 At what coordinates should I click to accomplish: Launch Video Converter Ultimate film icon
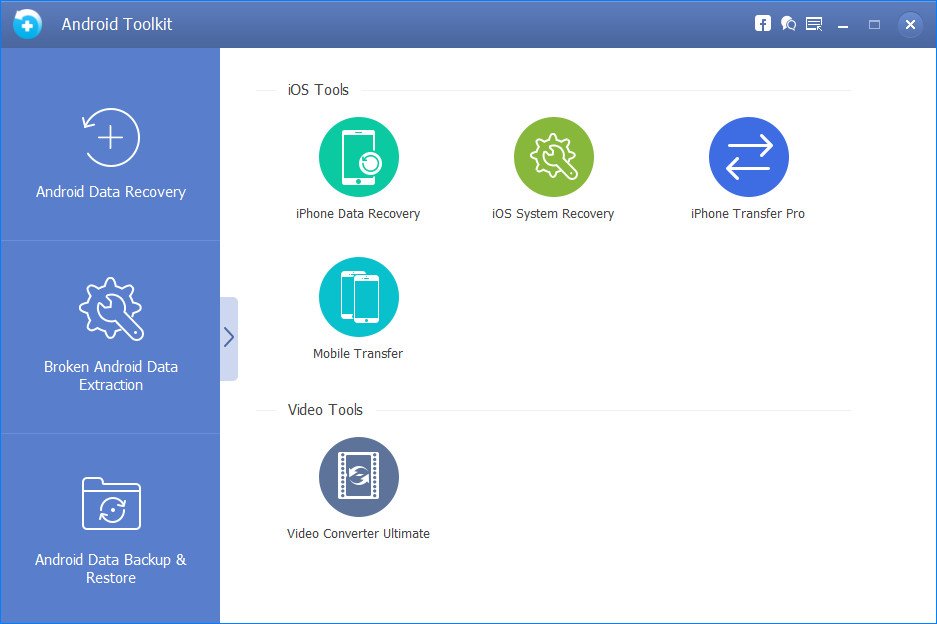pos(358,477)
